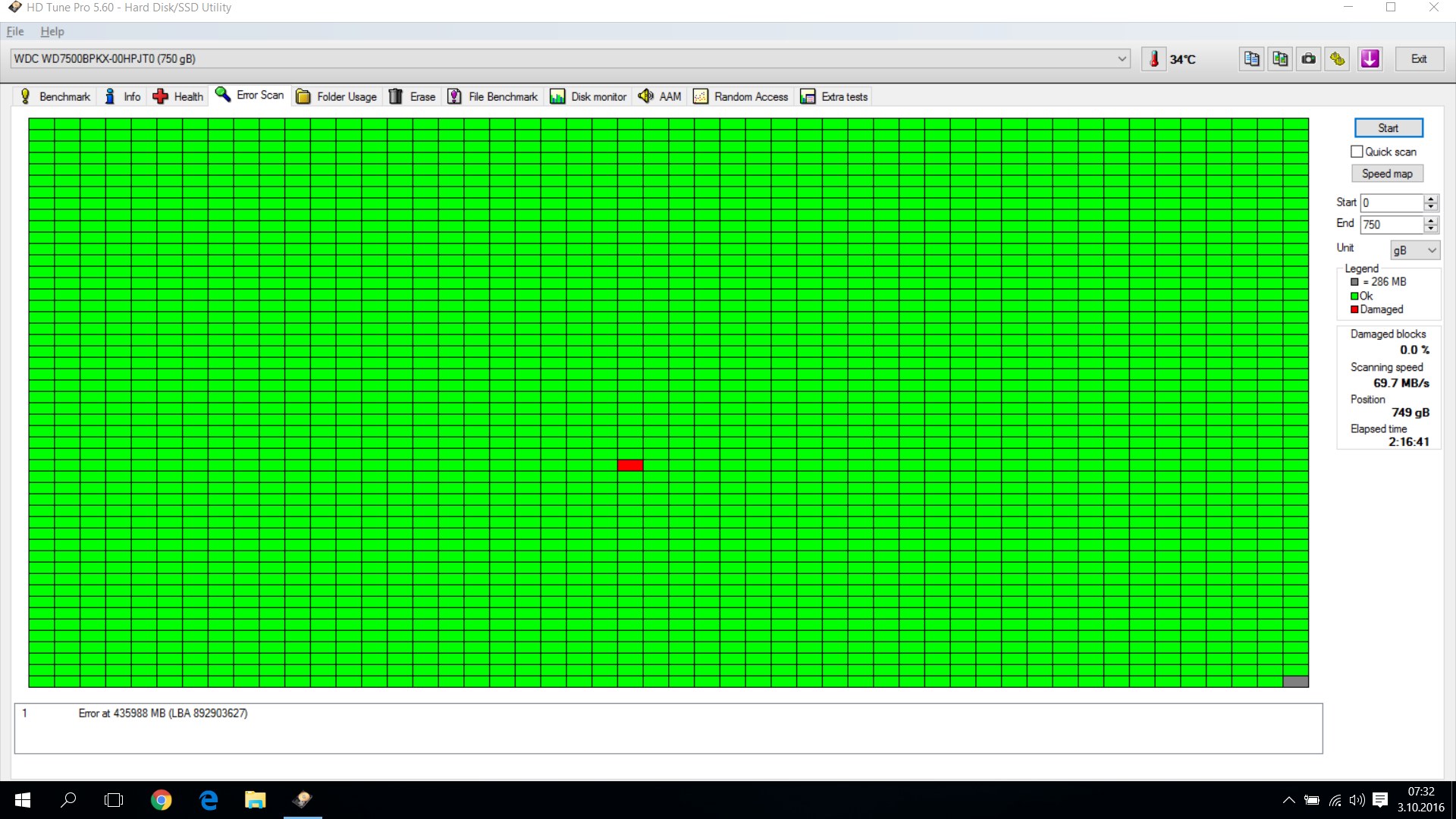The image size is (1456, 819).
Task: Click the gray 286 MB legend swatch
Action: (x=1354, y=282)
